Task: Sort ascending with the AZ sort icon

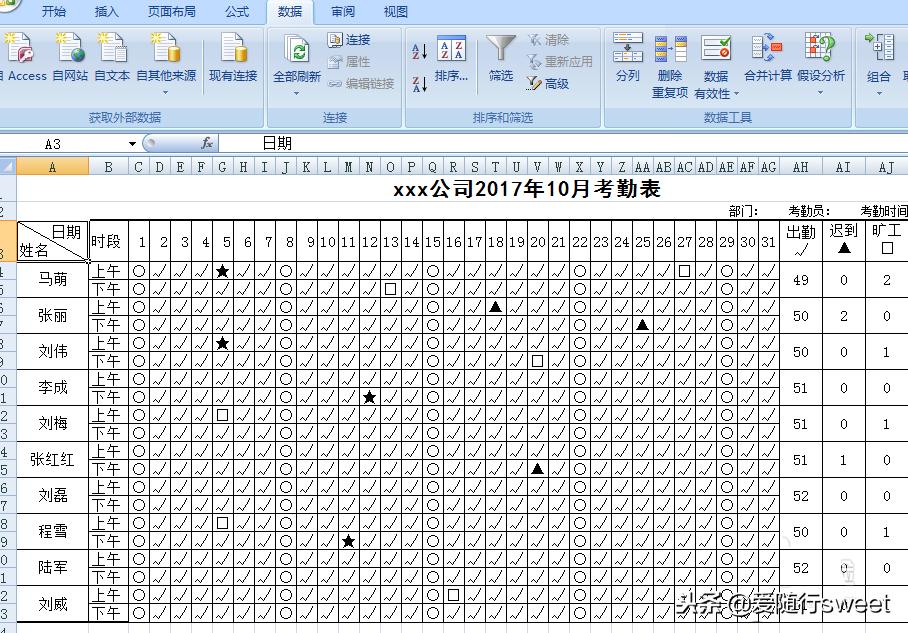Action: [x=419, y=49]
